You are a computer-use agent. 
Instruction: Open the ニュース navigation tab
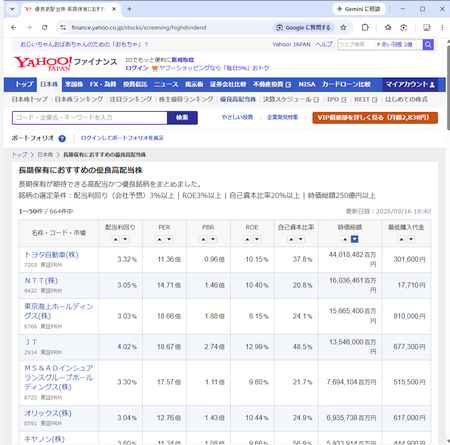coord(166,85)
